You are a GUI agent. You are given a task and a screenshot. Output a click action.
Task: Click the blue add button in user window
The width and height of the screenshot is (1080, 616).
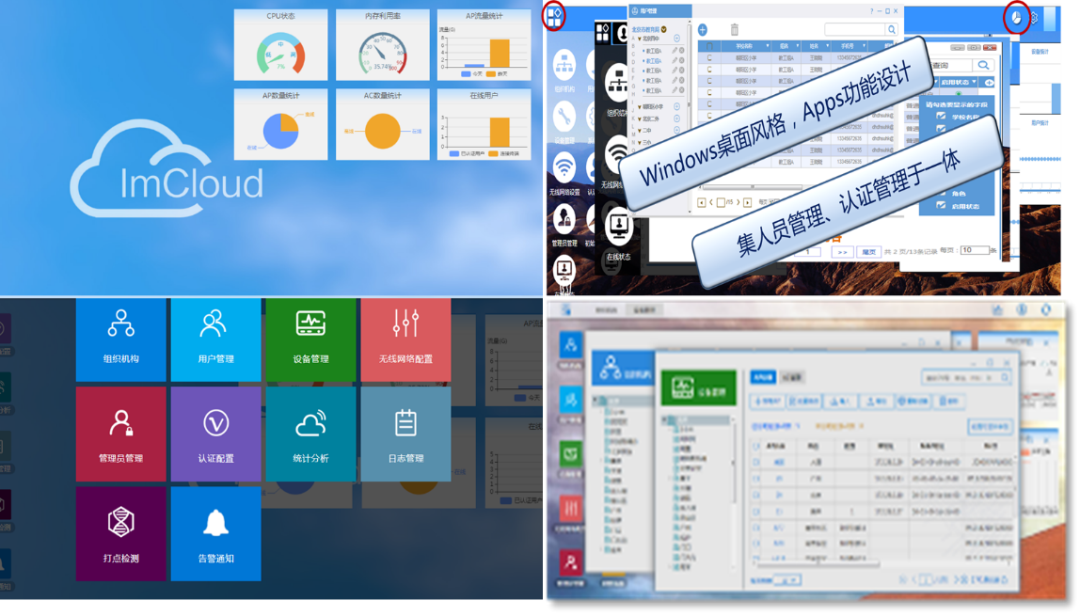tap(703, 30)
